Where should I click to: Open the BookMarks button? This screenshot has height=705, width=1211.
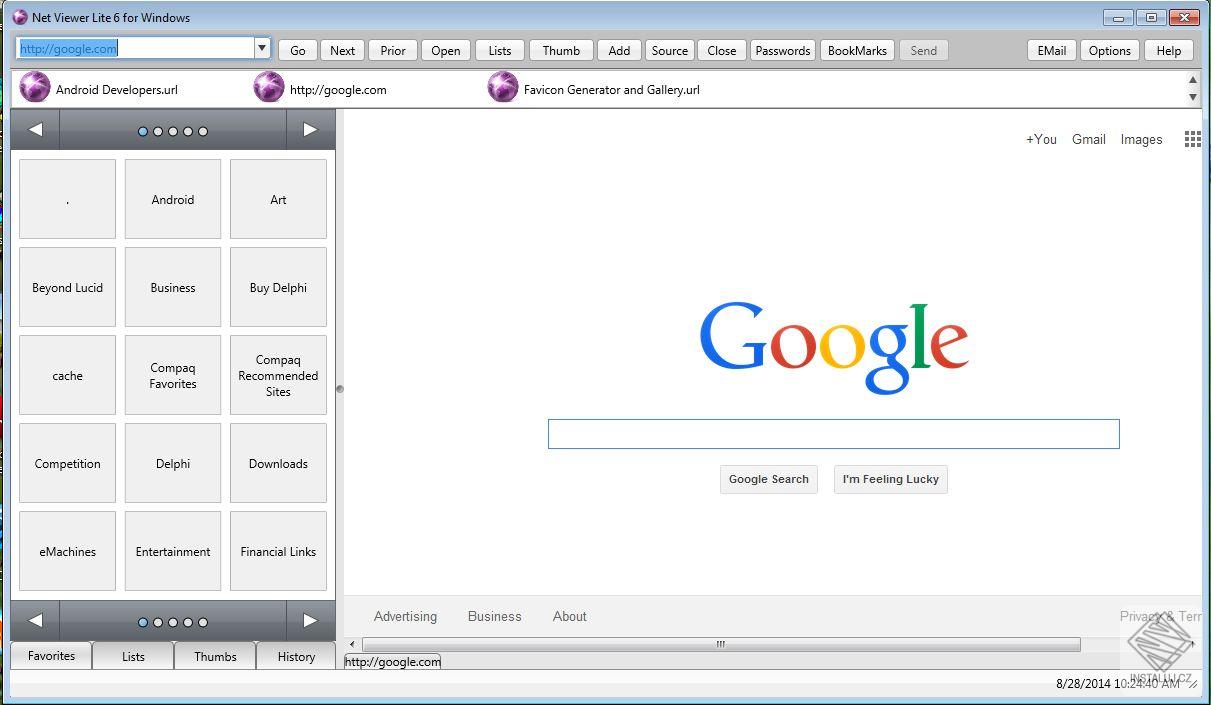[857, 50]
